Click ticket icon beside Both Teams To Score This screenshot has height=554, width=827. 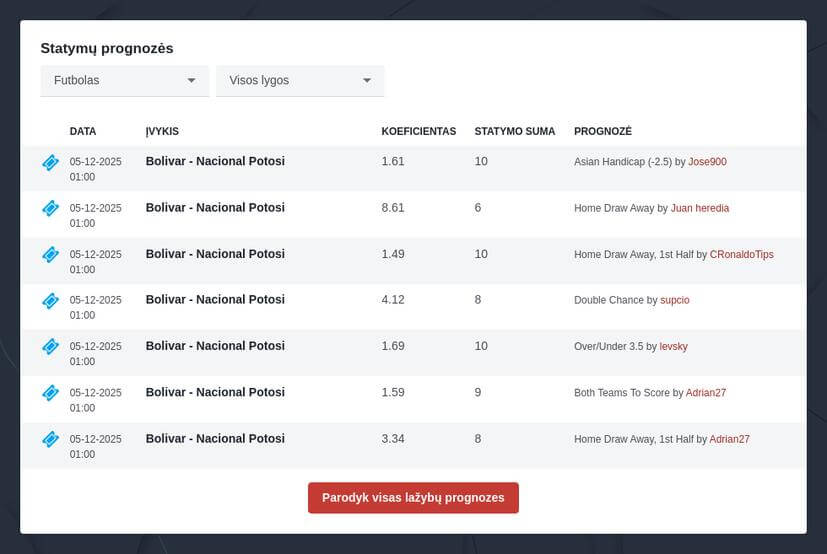click(x=50, y=392)
